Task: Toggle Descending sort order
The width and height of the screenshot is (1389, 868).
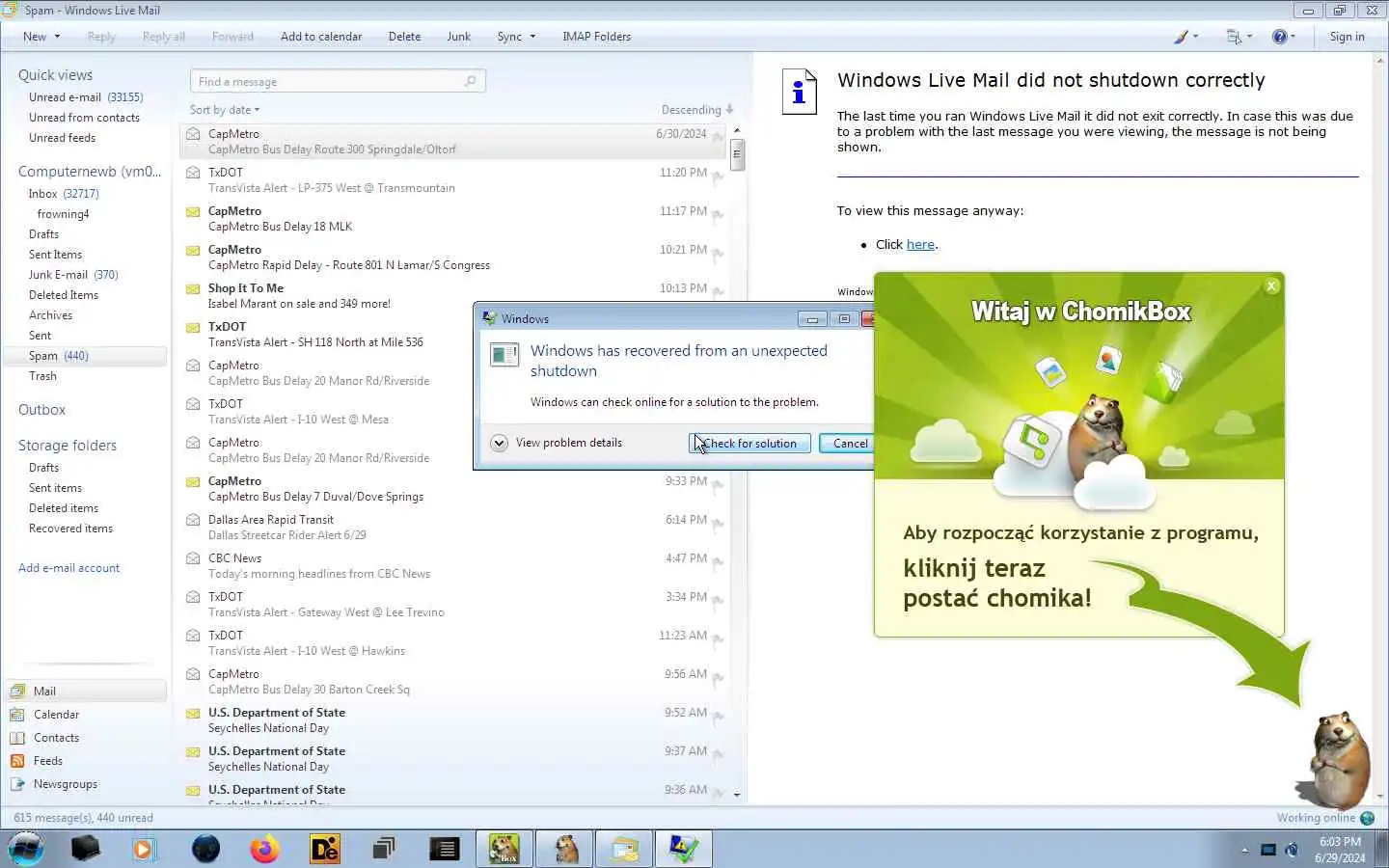Action: pos(697,110)
